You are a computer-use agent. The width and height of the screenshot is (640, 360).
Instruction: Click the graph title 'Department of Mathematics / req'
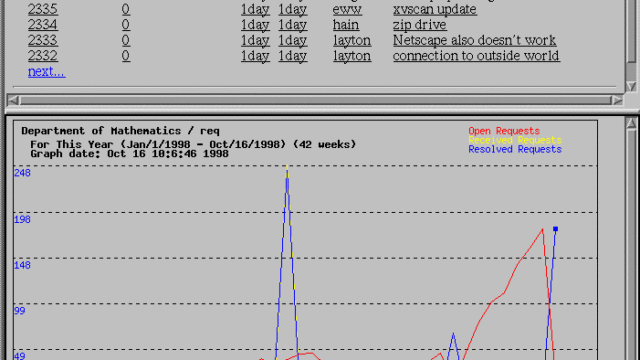pyautogui.click(x=120, y=131)
